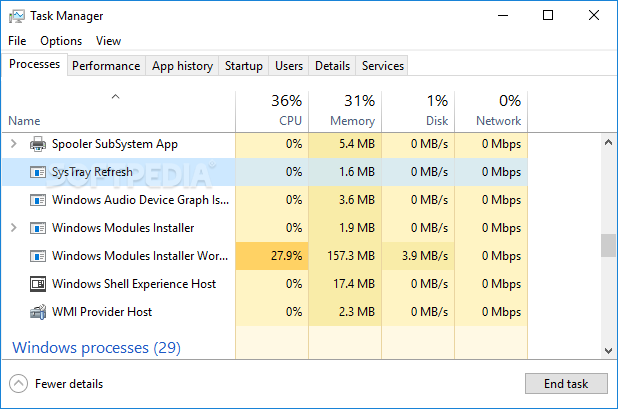Image resolution: width=618 pixels, height=409 pixels.
Task: Click the 1.6 MB memory cell
Action: pyautogui.click(x=345, y=172)
